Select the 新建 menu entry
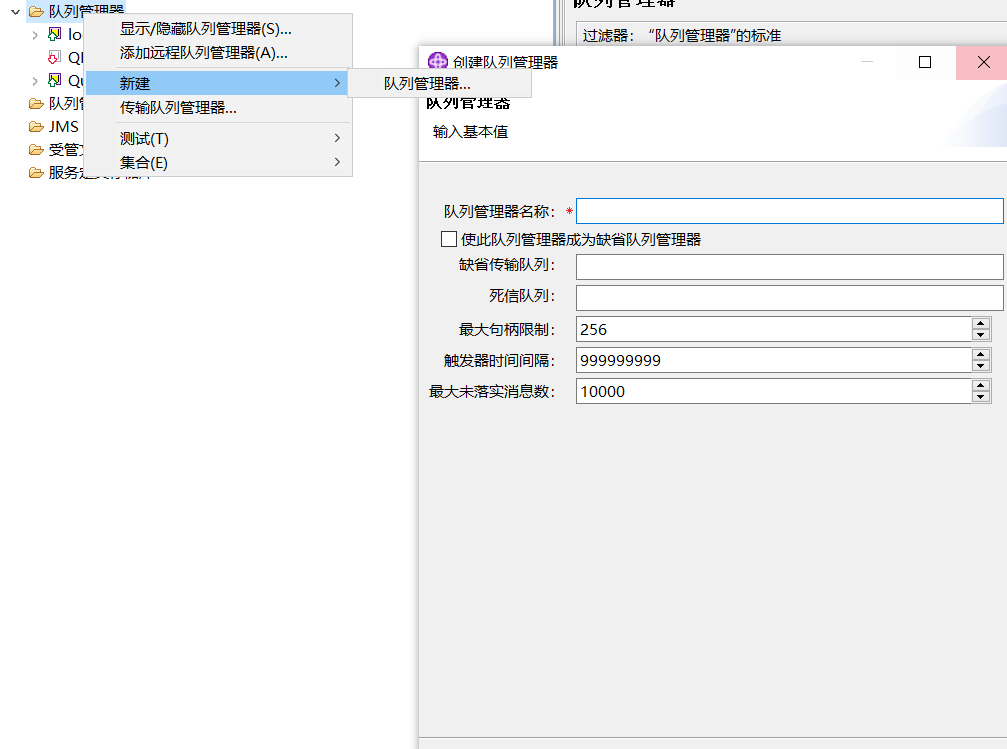 (217, 83)
